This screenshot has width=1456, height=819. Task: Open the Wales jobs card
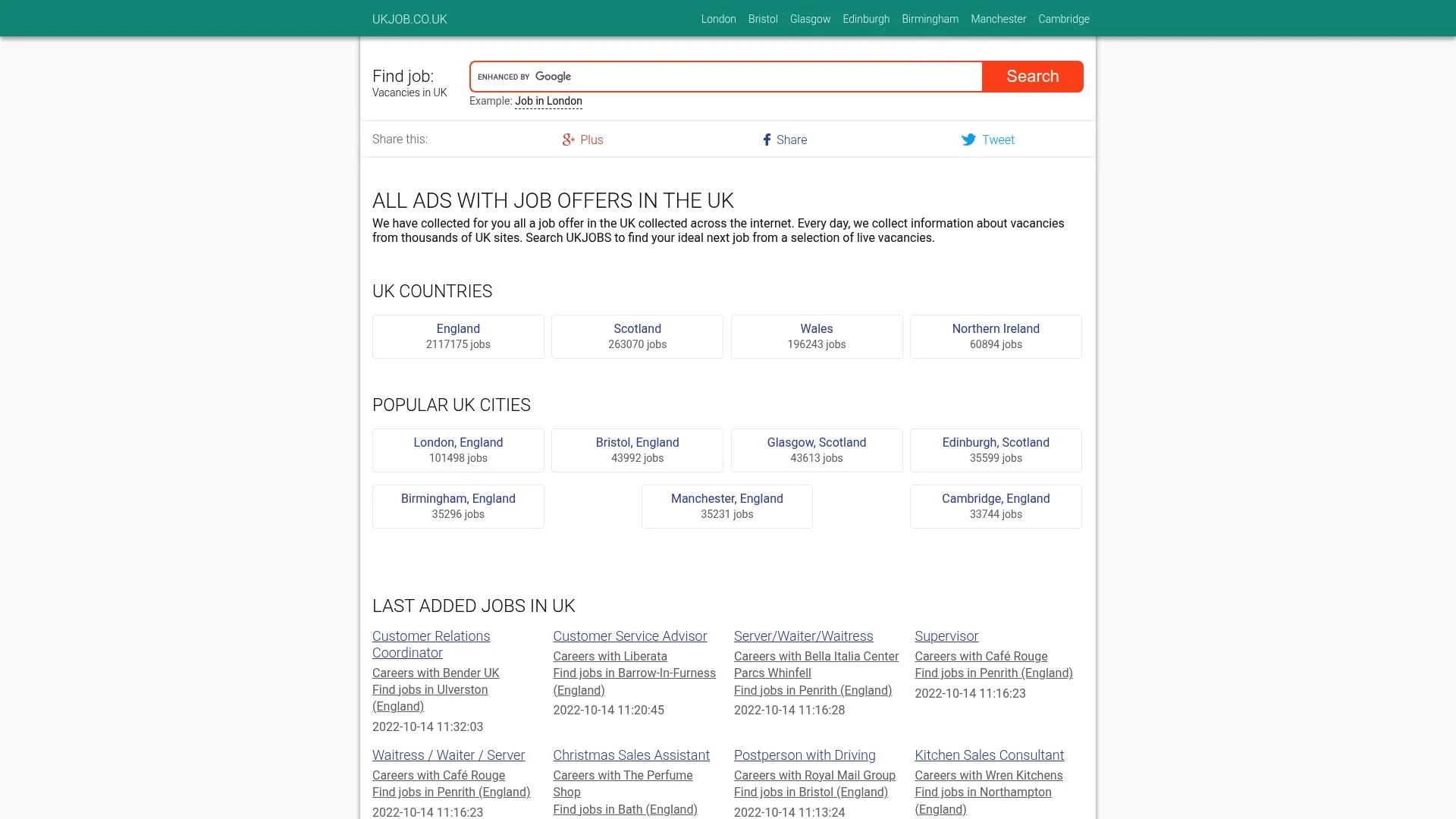coord(817,337)
